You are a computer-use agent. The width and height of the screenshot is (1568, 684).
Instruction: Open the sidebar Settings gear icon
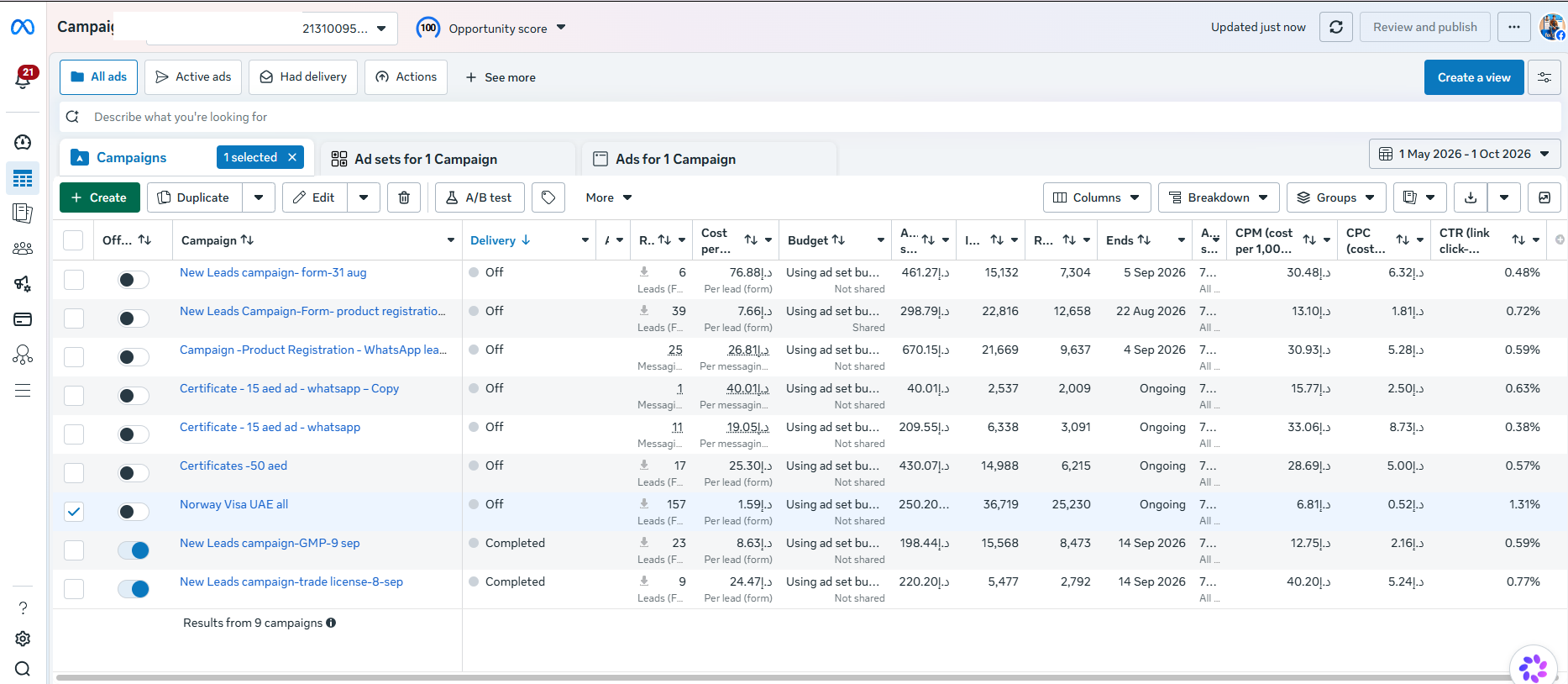click(23, 639)
